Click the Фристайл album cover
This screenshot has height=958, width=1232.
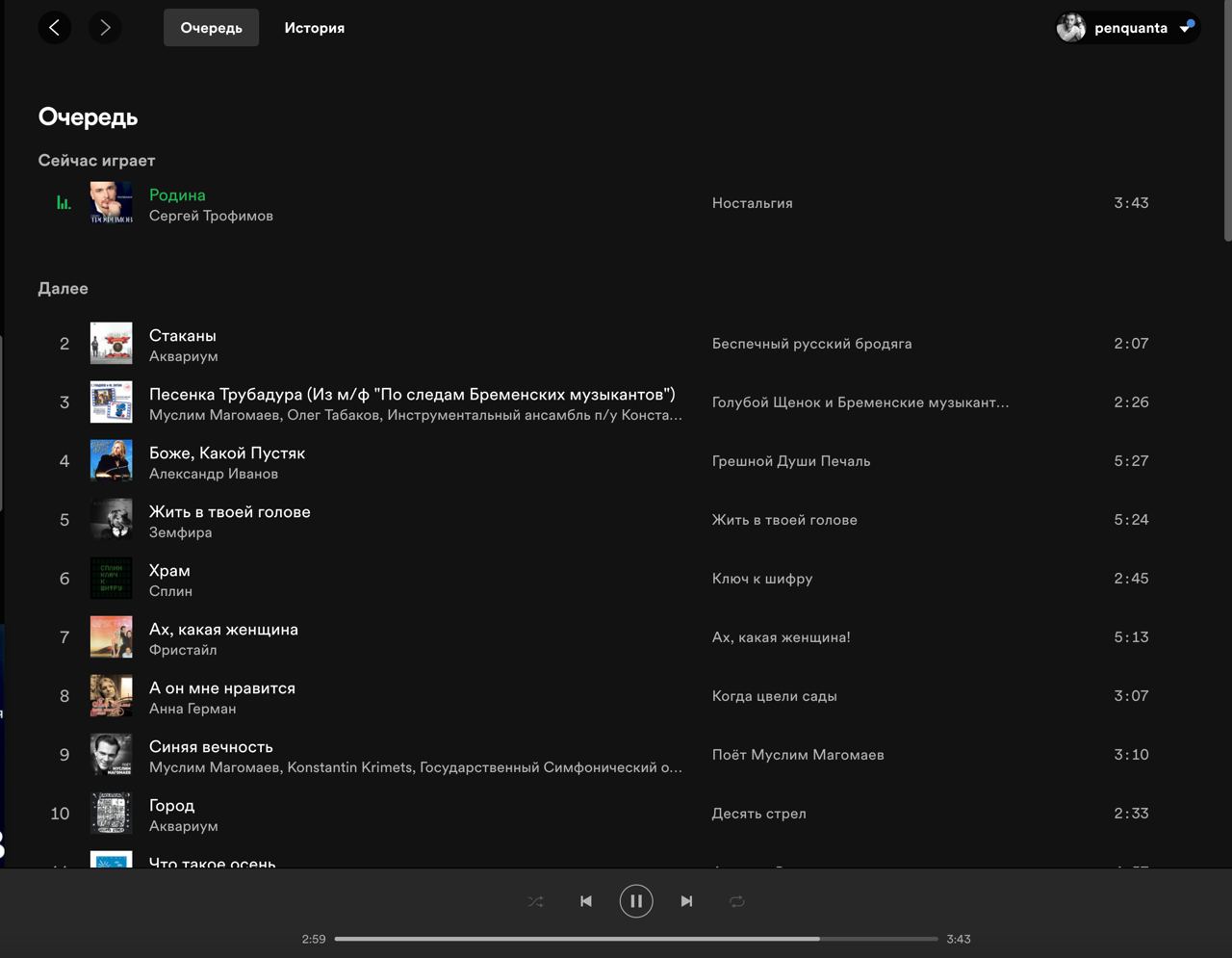point(112,637)
